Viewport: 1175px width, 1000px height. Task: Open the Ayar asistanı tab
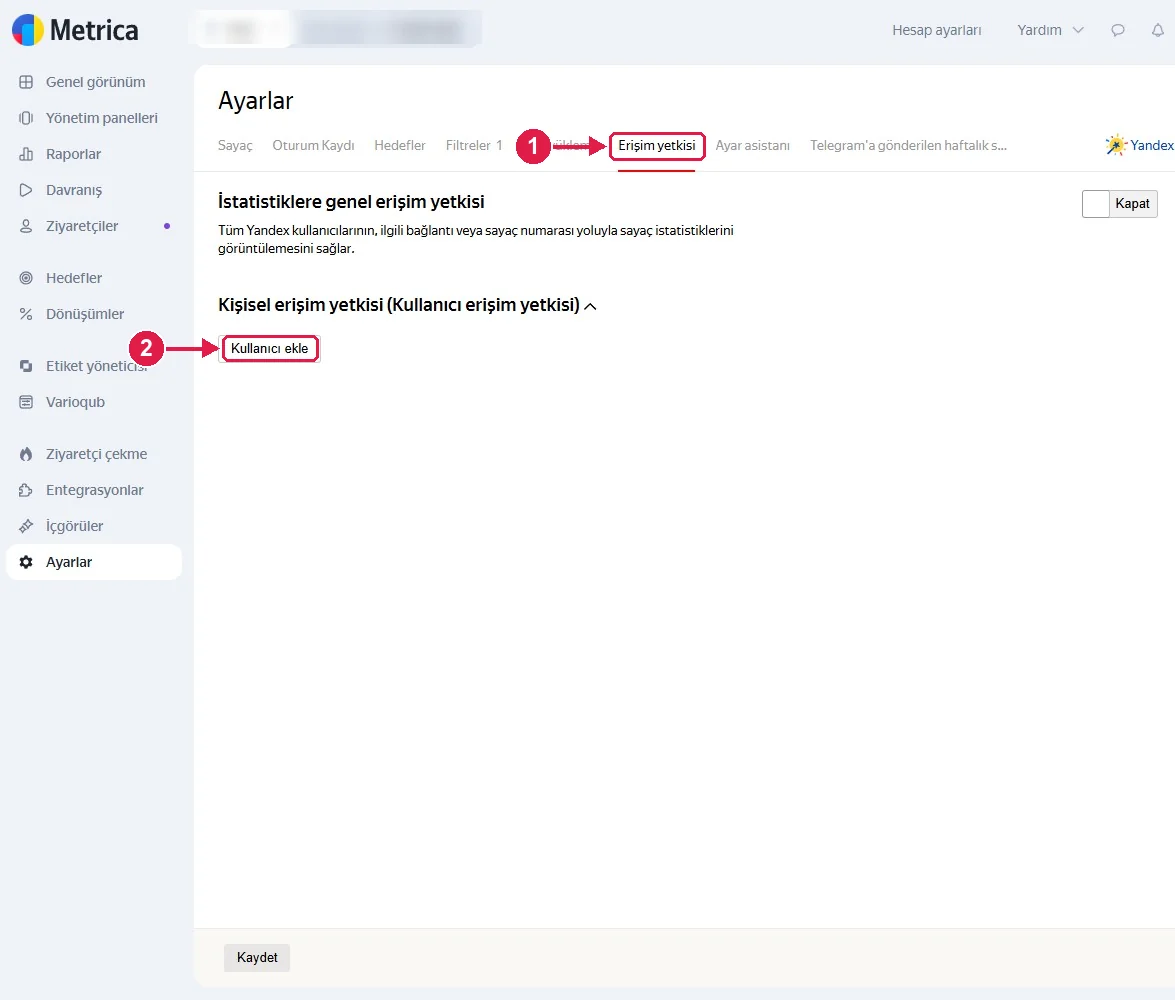tap(752, 145)
